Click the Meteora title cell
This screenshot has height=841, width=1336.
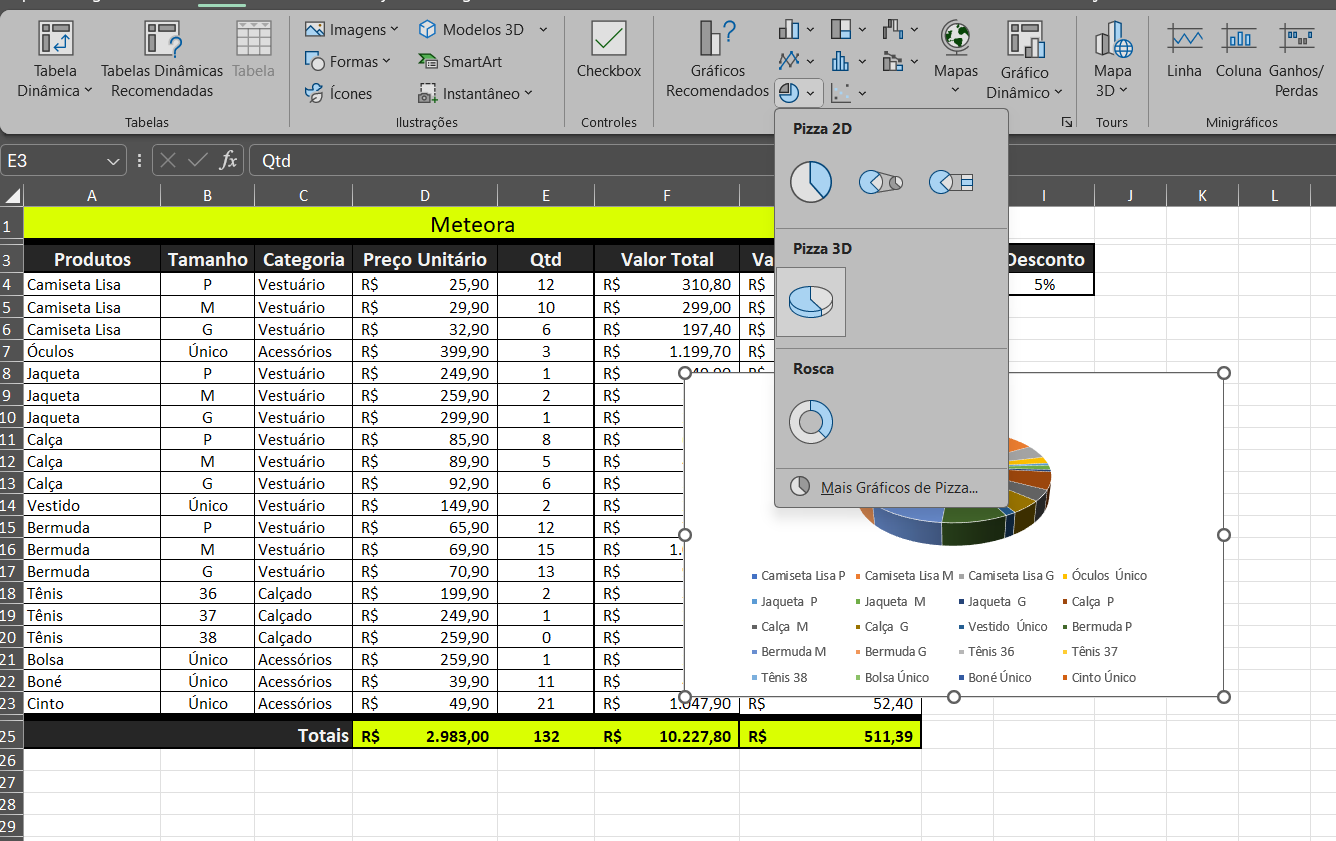pyautogui.click(x=472, y=223)
